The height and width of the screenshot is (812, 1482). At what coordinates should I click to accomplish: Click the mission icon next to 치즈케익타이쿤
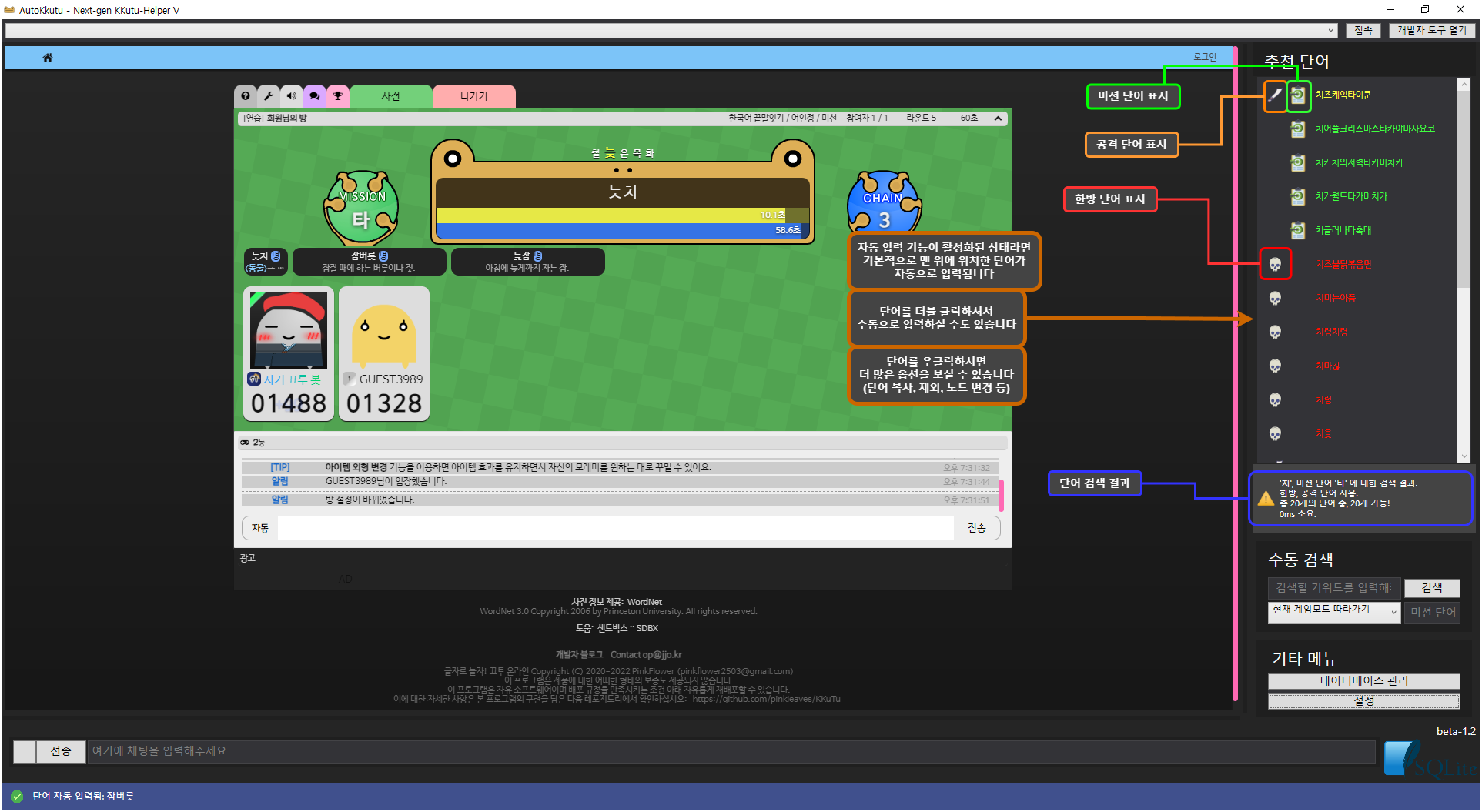(x=1298, y=95)
